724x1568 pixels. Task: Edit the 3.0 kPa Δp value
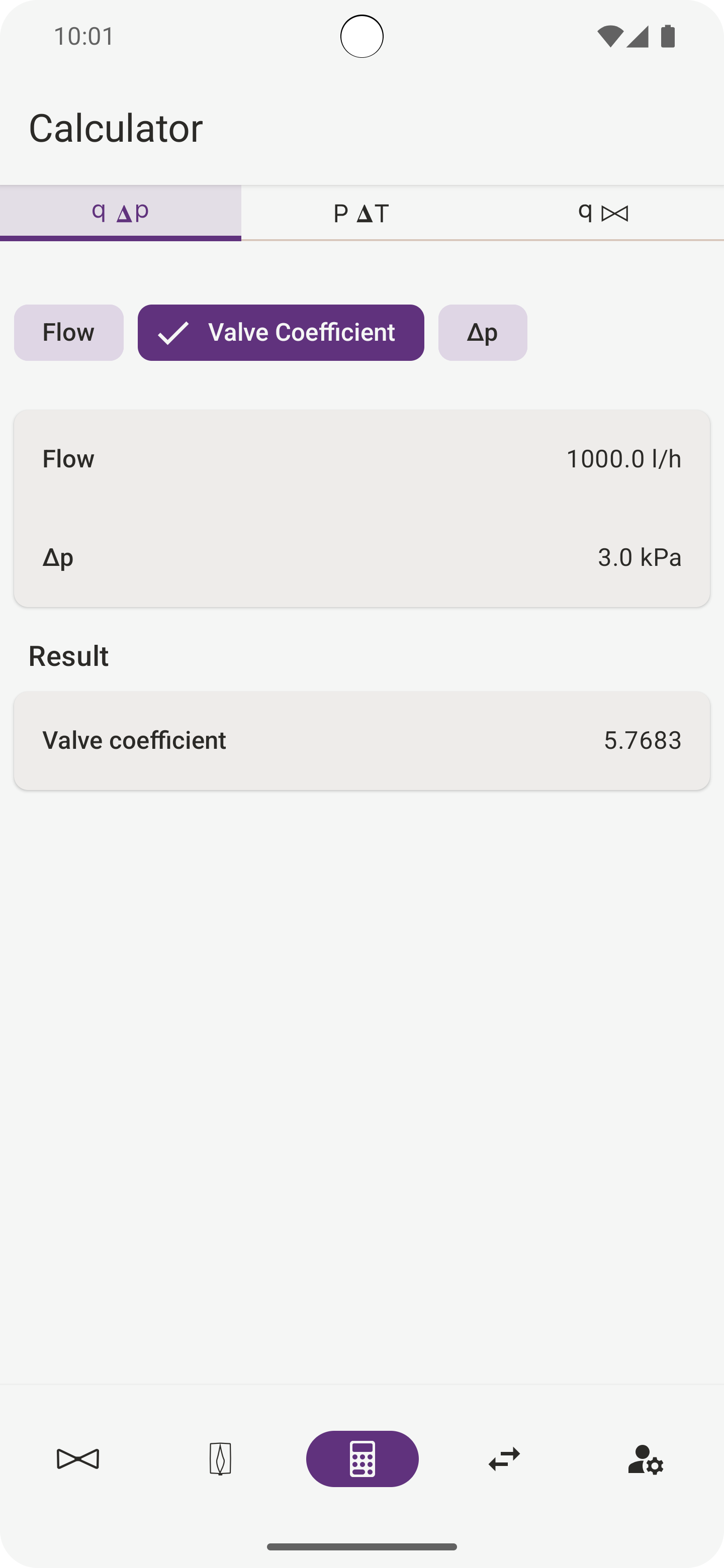point(640,557)
